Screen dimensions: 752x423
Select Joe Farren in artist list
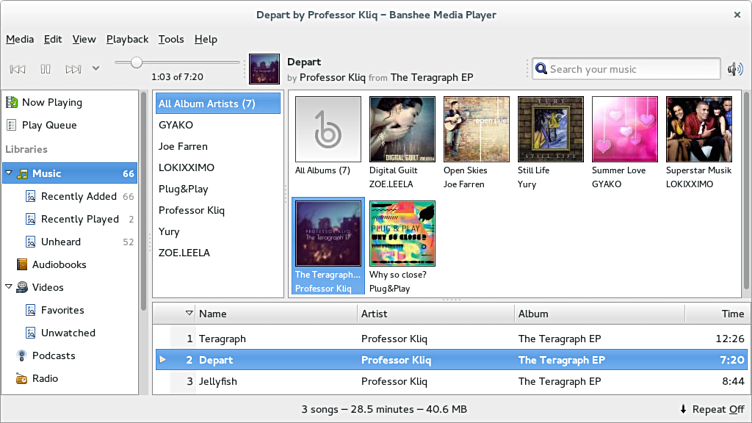[x=183, y=146]
